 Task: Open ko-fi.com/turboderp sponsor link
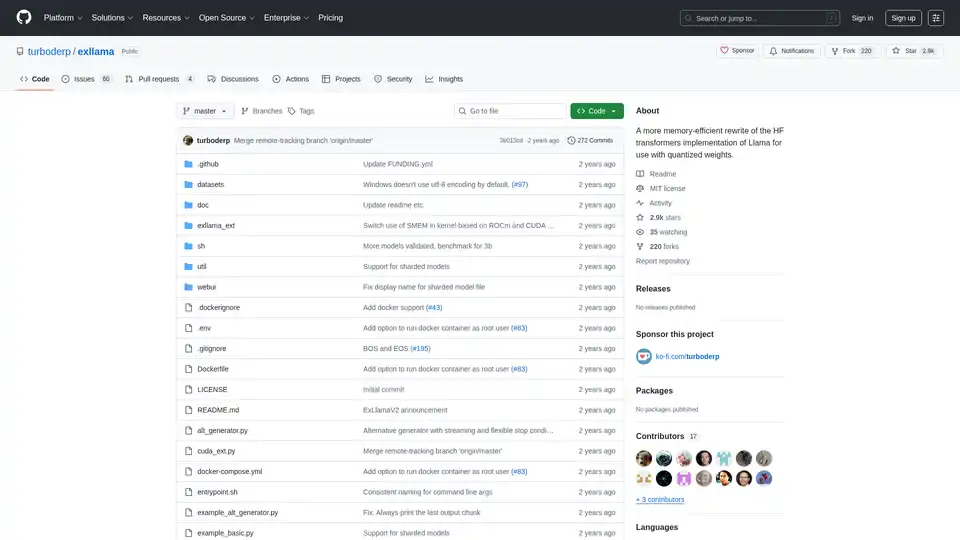[687, 356]
